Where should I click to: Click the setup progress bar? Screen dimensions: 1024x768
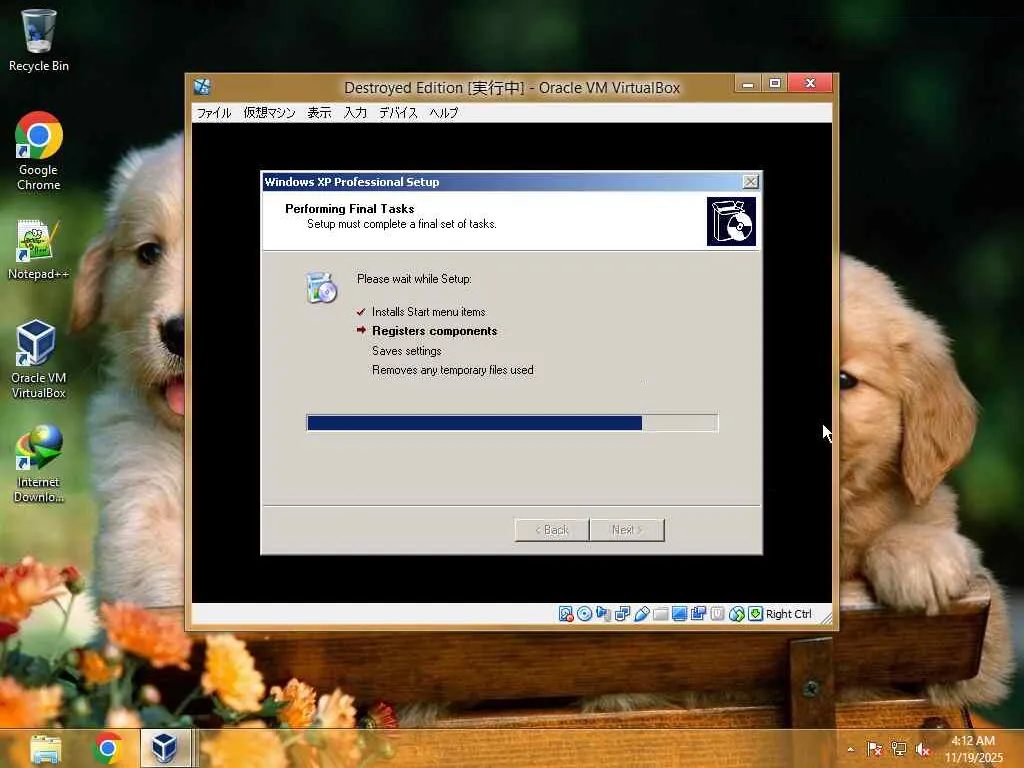tap(512, 423)
